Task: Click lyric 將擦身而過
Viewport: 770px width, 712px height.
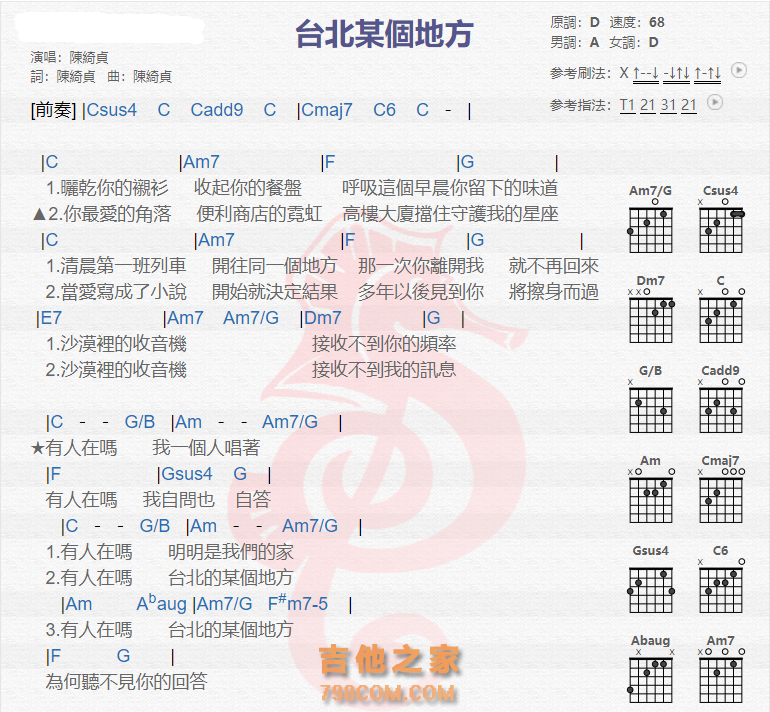Action: tap(553, 292)
